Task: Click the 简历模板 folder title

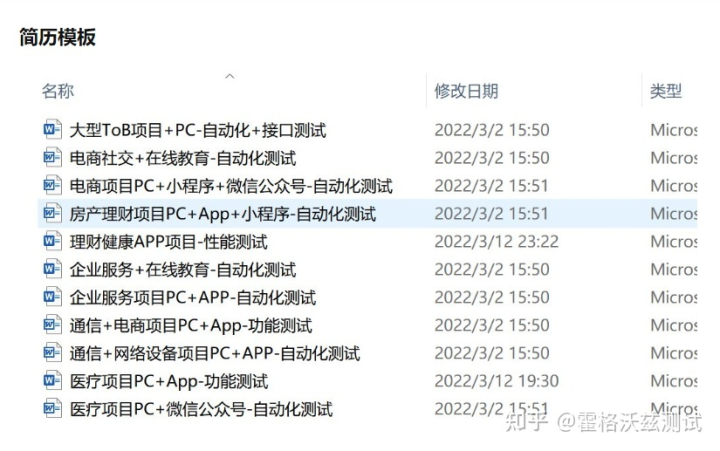Action: (58, 37)
